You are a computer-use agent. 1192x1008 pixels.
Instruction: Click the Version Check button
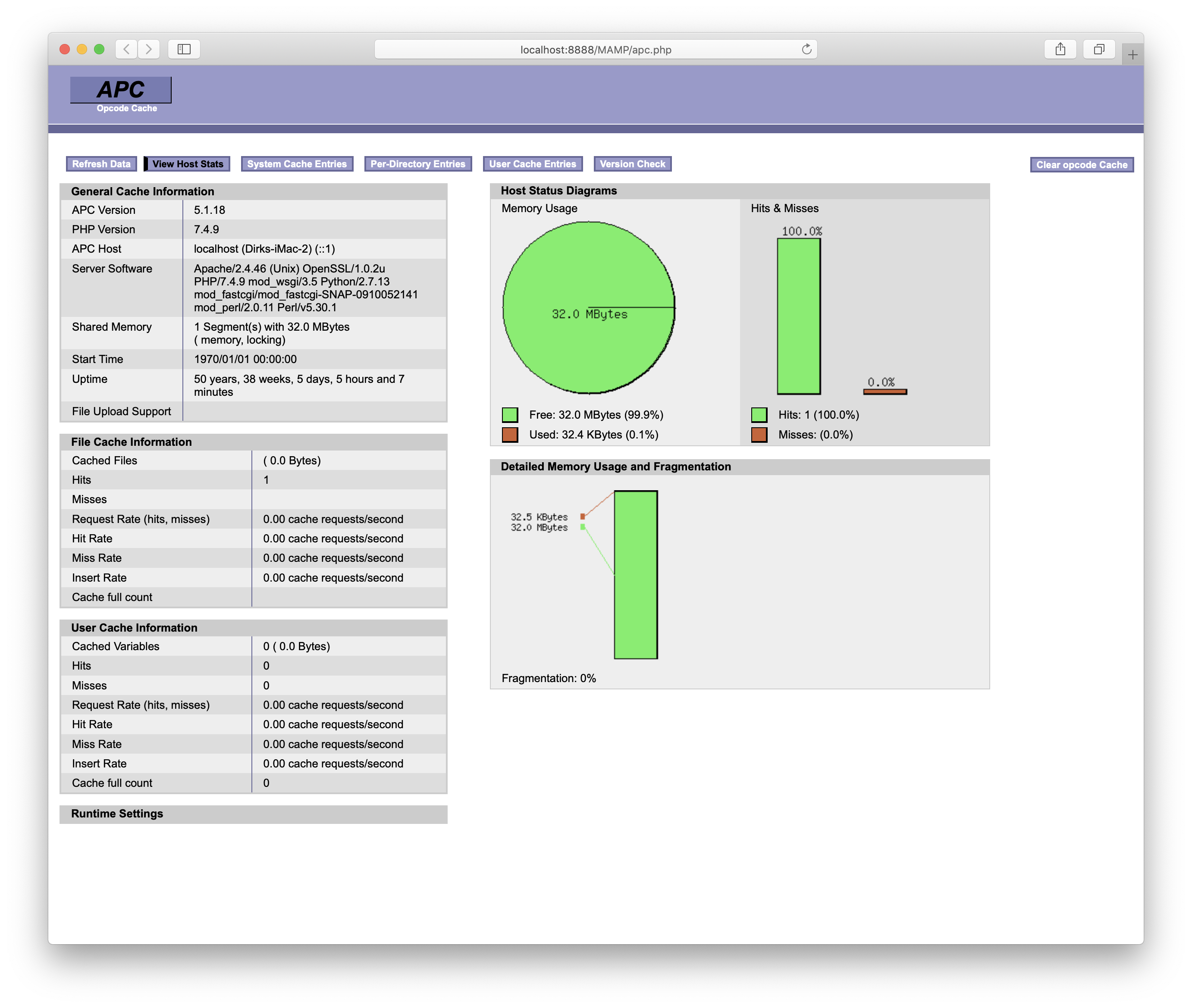[x=633, y=163]
